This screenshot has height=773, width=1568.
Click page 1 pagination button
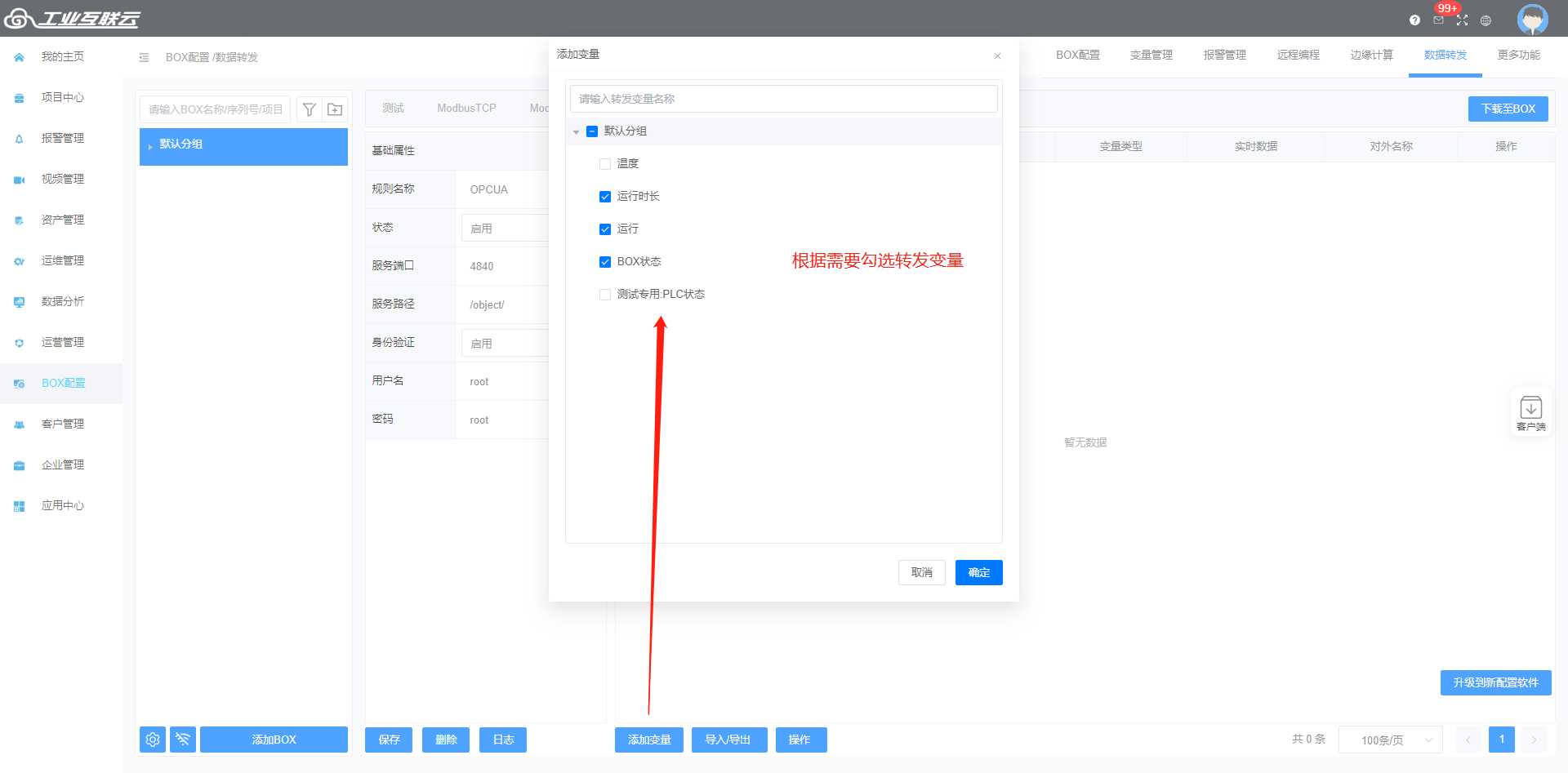click(x=1501, y=740)
